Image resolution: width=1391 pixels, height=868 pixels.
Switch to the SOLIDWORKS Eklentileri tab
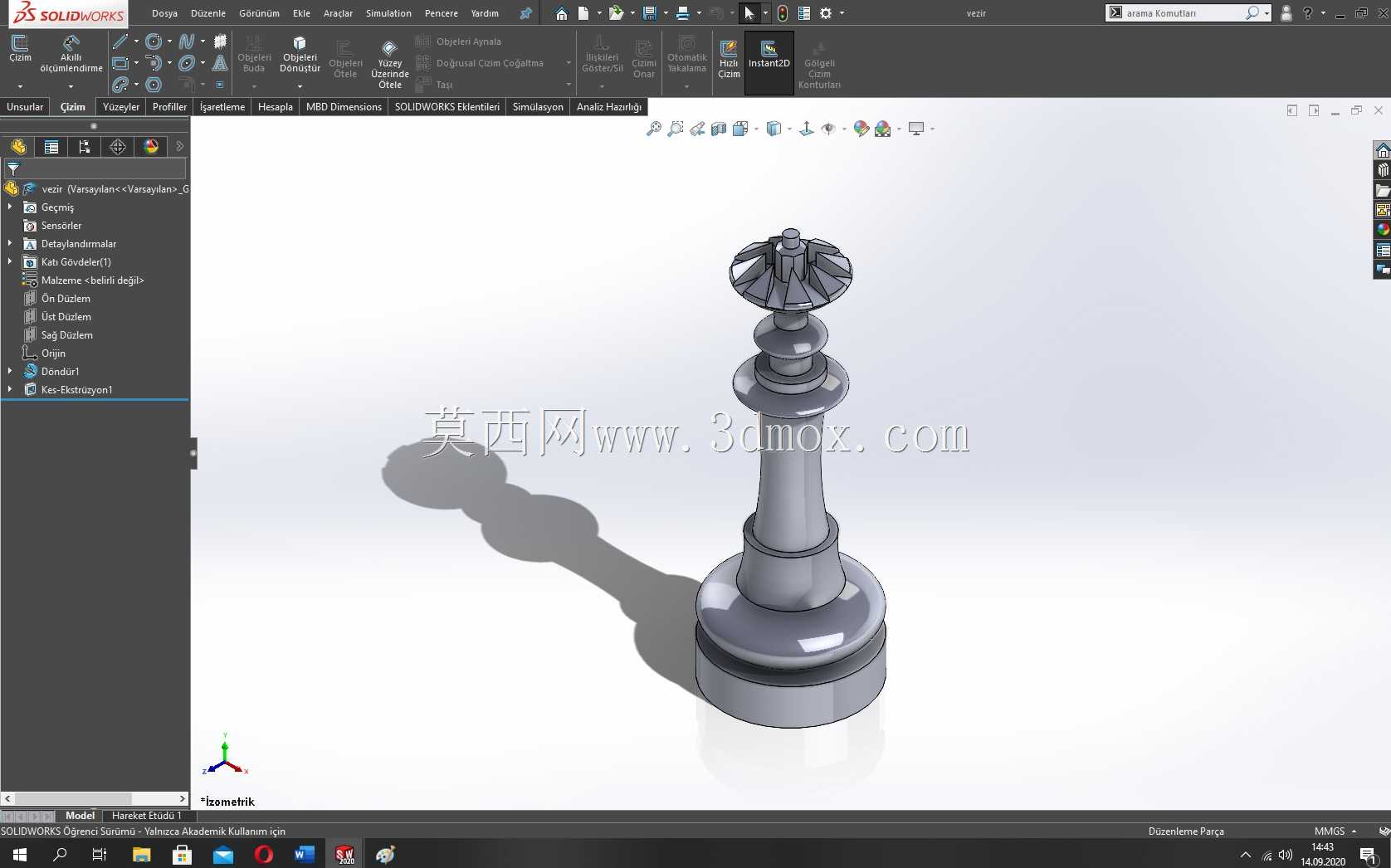pos(447,107)
